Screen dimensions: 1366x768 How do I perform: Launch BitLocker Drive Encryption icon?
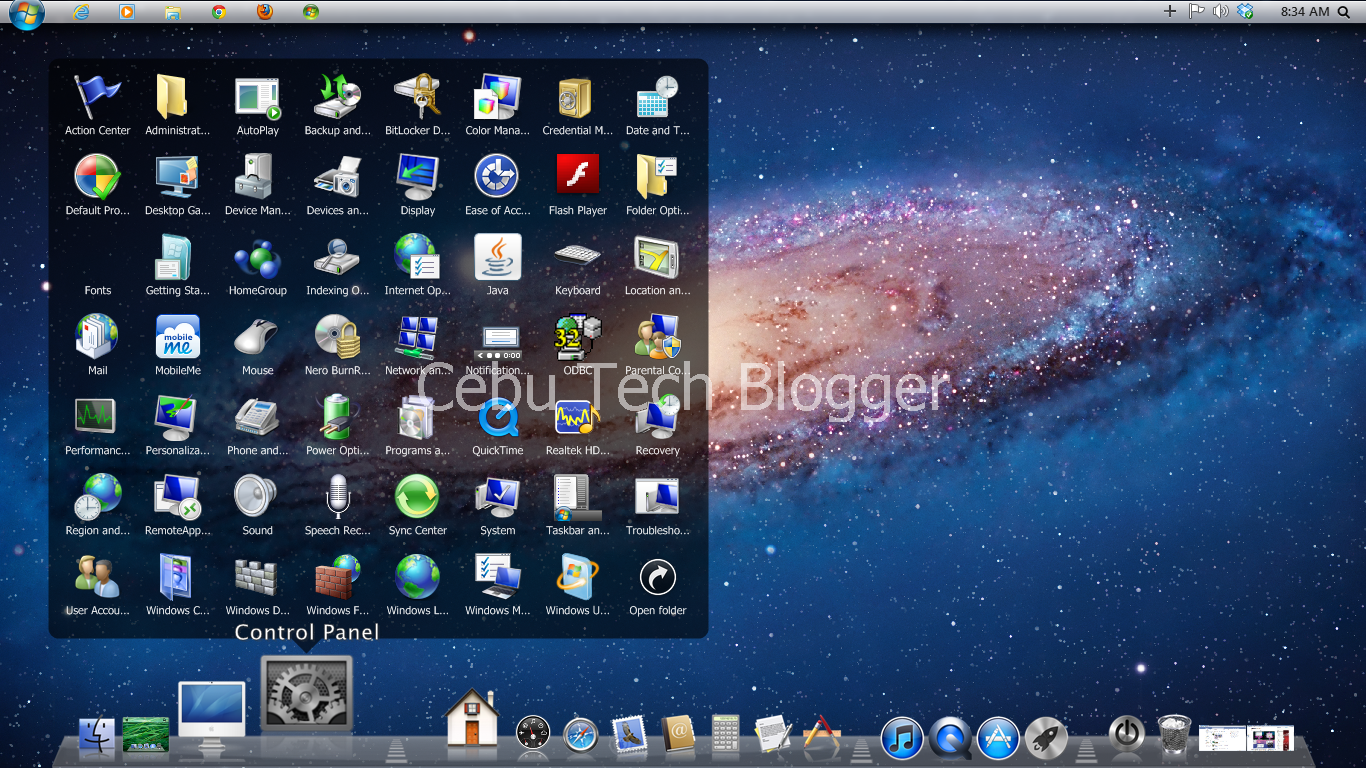418,97
